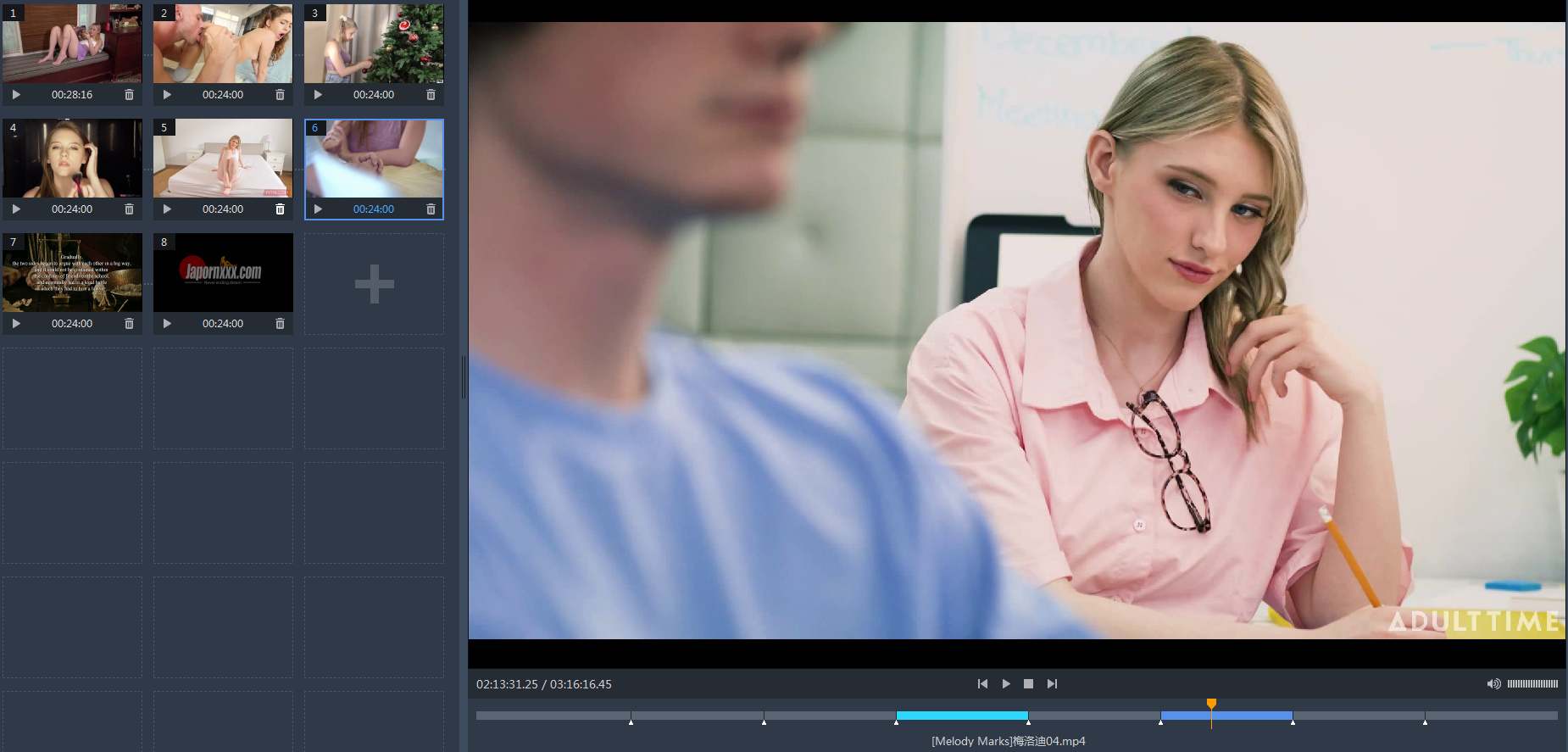Stop the main video playback
The width and height of the screenshot is (1568, 752).
coord(1028,683)
